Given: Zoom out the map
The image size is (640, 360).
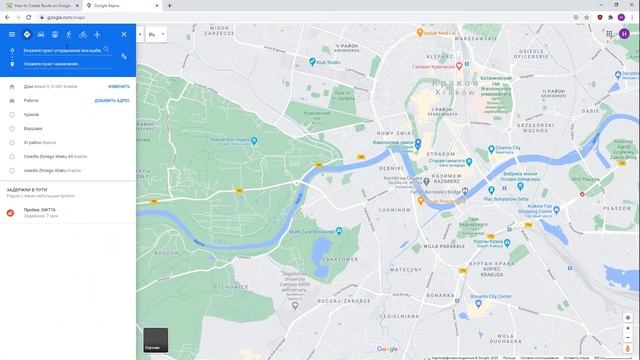Looking at the screenshot, I should tap(628, 338).
